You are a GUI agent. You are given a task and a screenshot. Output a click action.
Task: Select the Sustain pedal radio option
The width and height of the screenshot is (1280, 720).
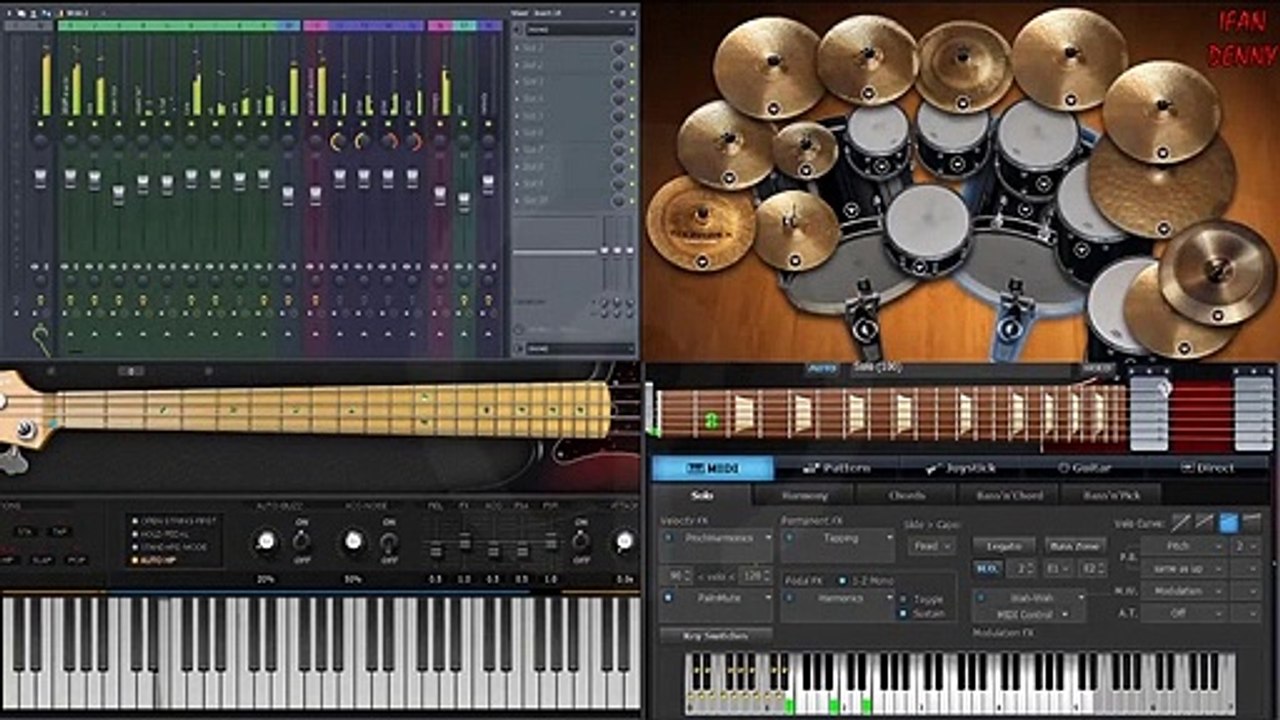pos(903,613)
